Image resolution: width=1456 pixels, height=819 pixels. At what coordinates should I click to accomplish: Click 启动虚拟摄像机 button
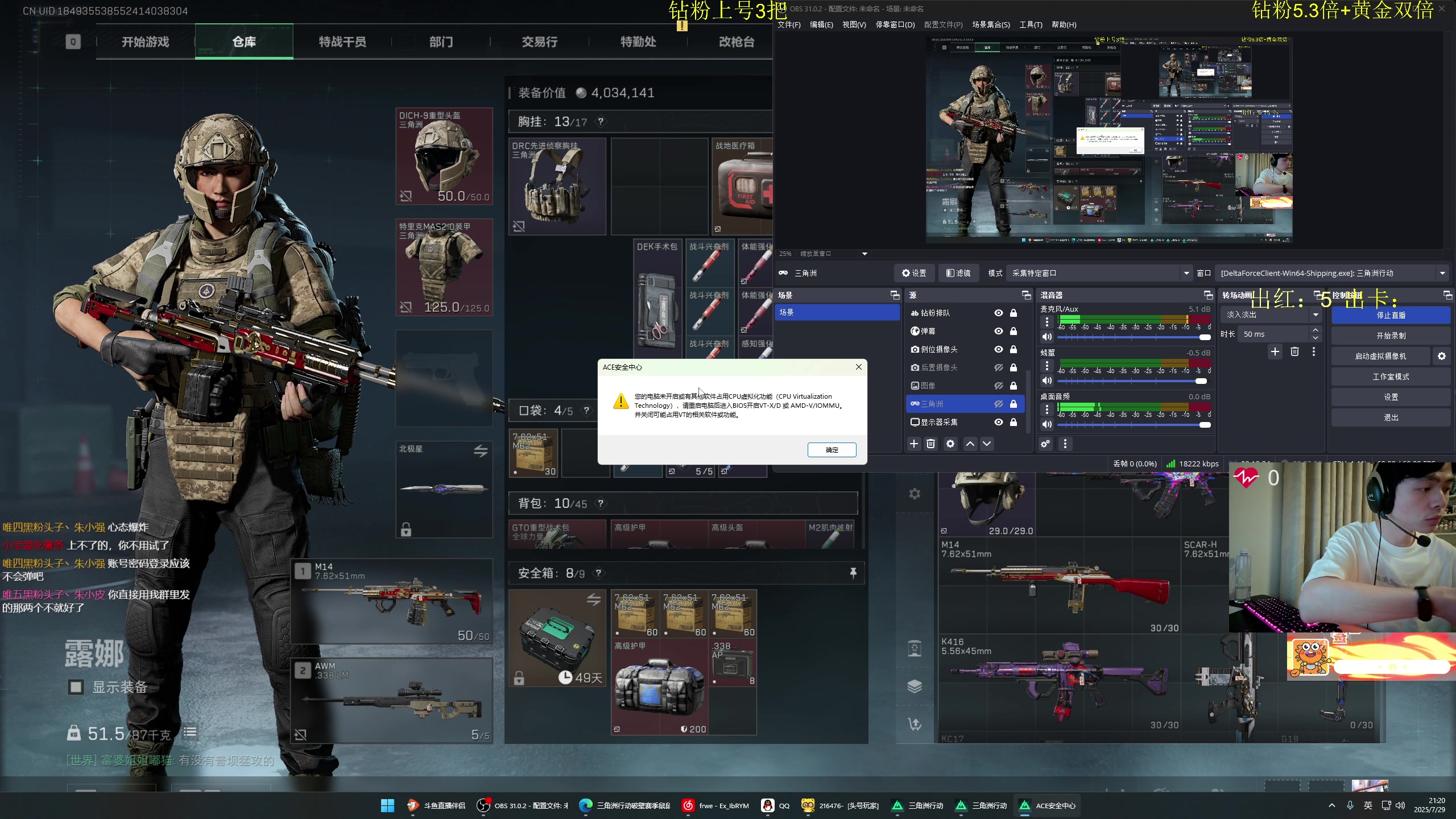coord(1380,356)
